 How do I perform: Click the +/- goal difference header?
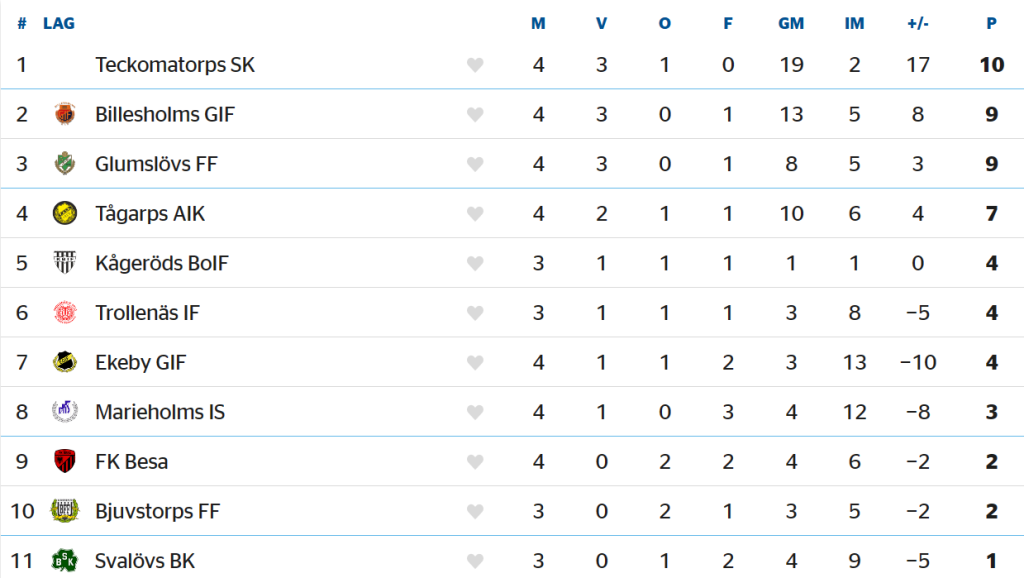(918, 24)
